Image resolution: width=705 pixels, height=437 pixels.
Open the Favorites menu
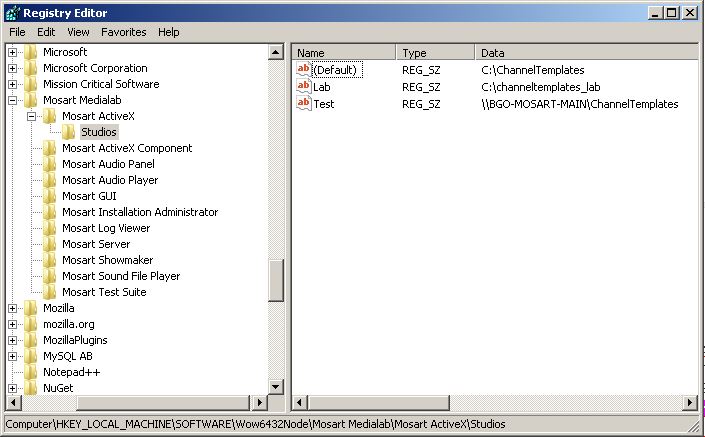click(123, 32)
